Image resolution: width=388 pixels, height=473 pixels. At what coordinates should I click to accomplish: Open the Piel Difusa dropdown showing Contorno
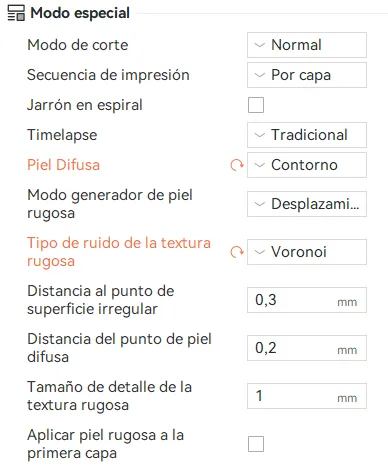pyautogui.click(x=307, y=165)
